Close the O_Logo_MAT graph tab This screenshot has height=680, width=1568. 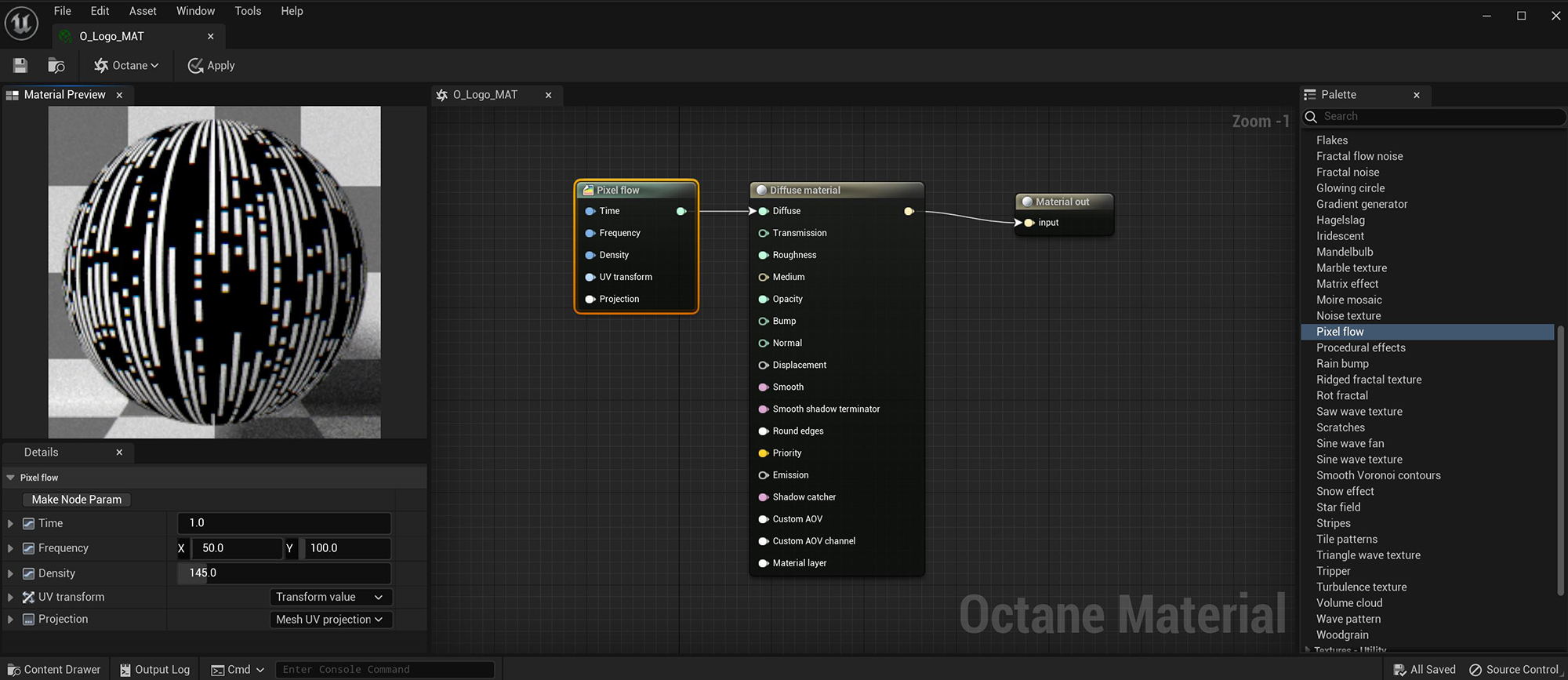[548, 95]
